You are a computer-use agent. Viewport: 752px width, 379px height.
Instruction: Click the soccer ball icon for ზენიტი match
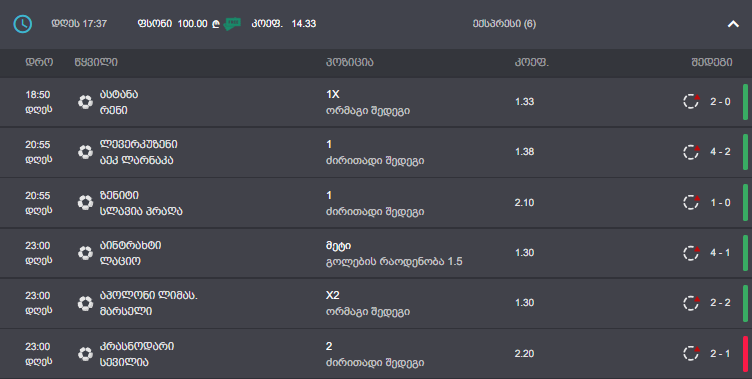(x=85, y=202)
